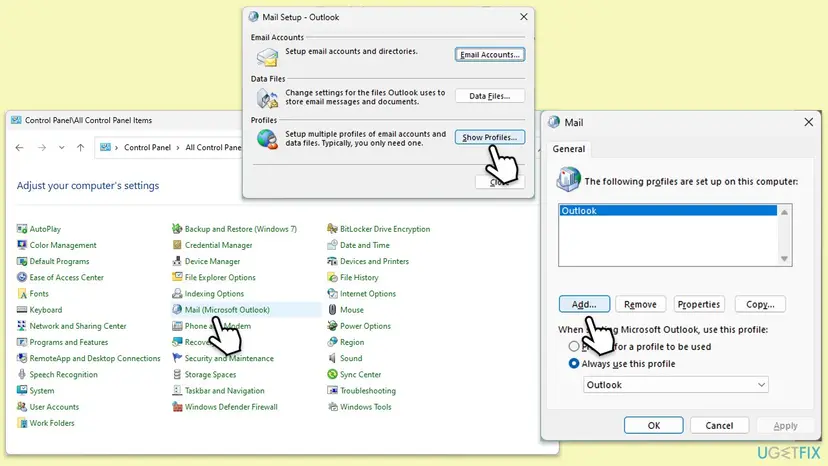Viewport: 828px width, 466px height.
Task: Open Keyboard settings icon
Action: point(22,310)
